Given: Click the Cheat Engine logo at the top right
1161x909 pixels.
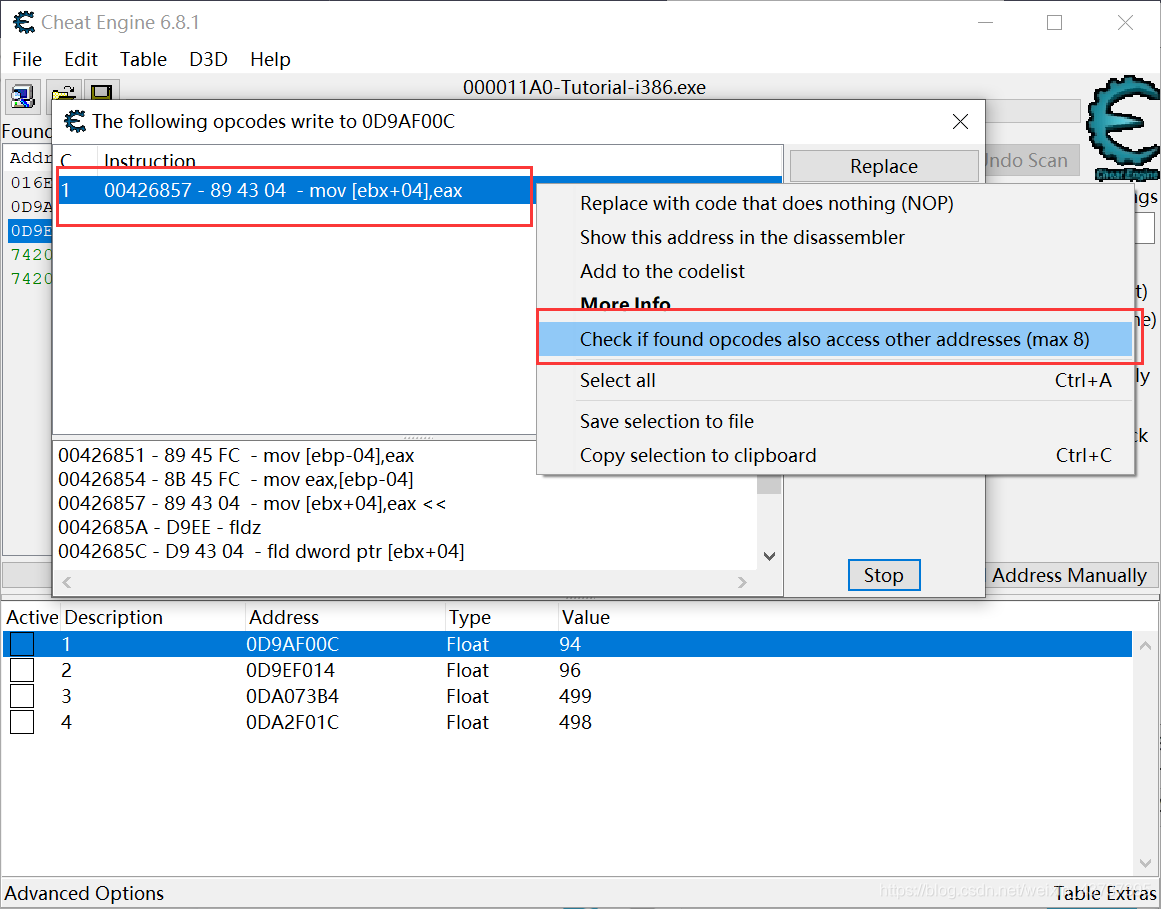Looking at the screenshot, I should click(1124, 127).
